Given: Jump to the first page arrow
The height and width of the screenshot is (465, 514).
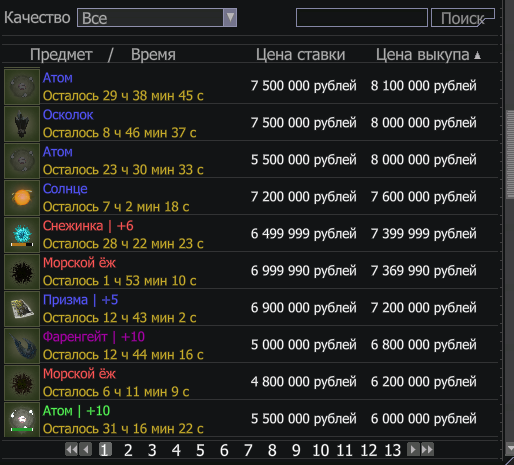Looking at the screenshot, I should tap(71, 449).
